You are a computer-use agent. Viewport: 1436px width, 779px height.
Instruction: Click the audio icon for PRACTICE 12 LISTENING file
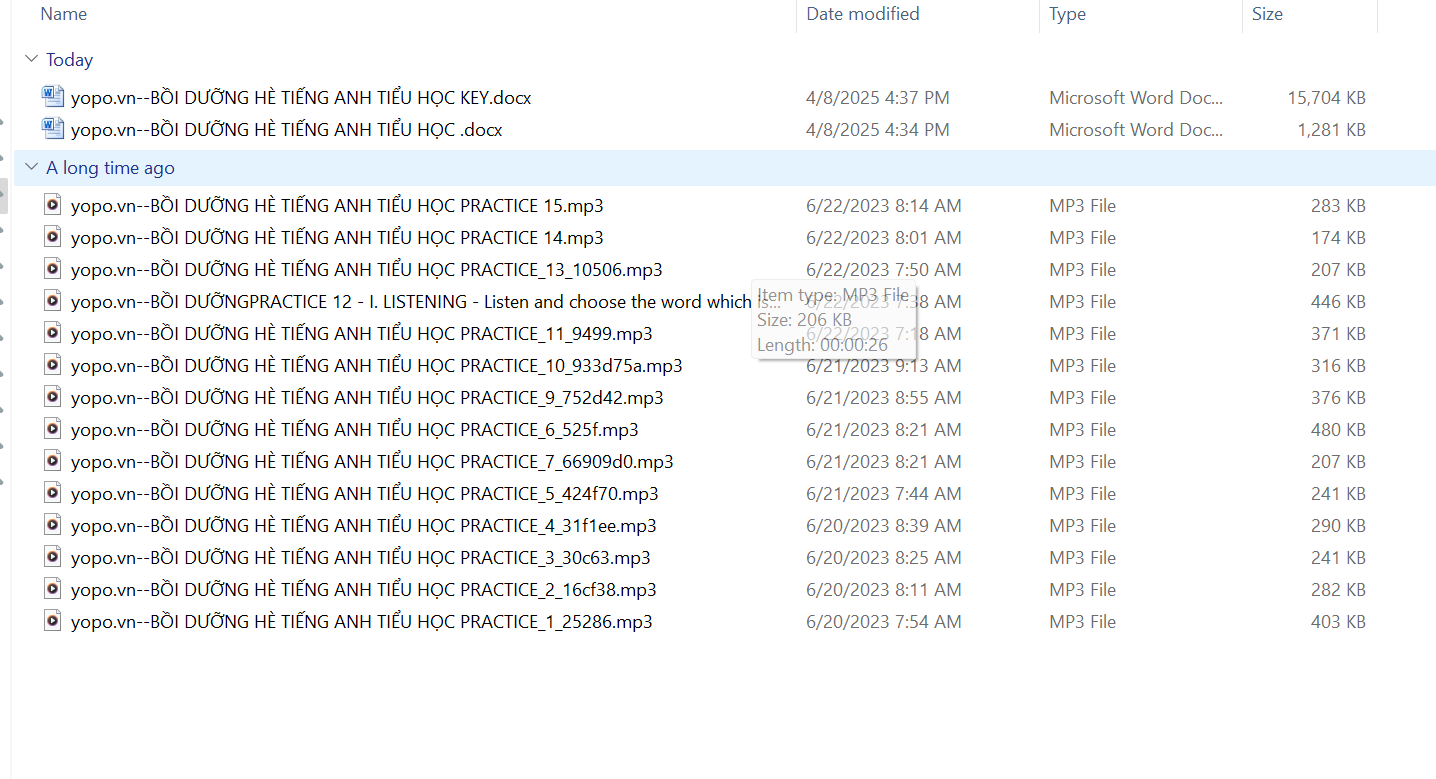(x=53, y=301)
